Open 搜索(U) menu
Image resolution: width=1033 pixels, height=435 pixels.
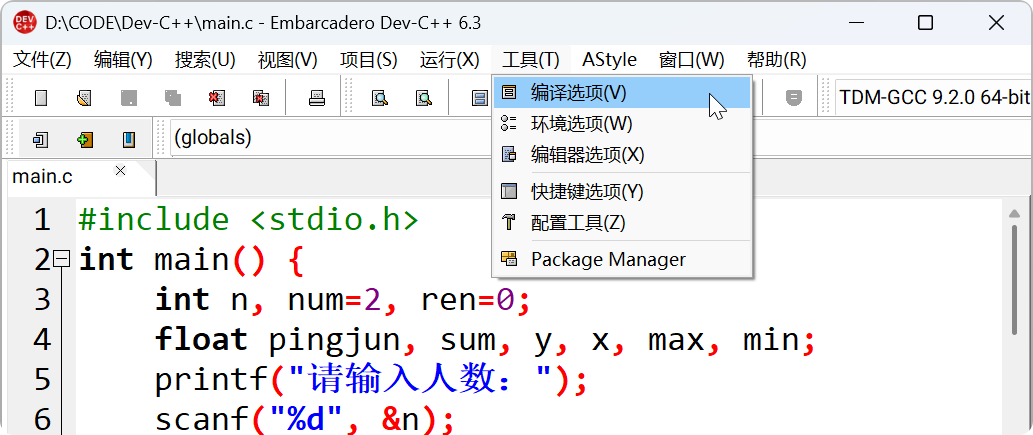click(205, 60)
